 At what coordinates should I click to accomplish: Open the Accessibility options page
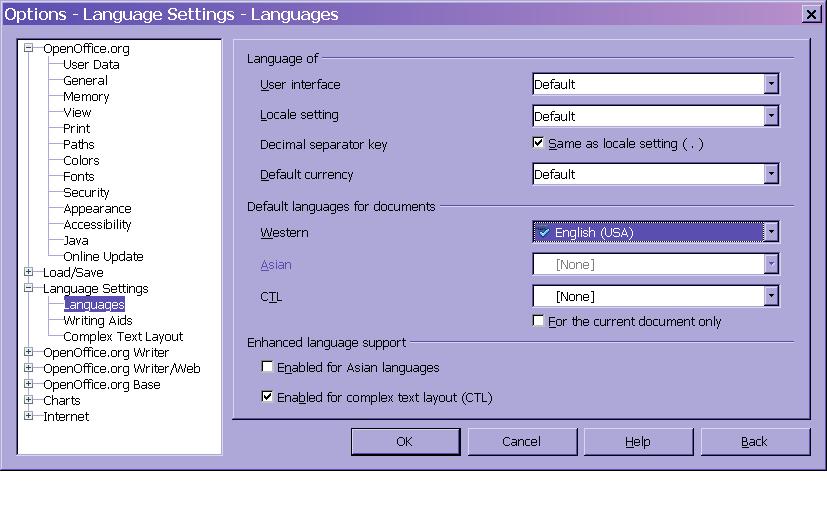click(97, 225)
